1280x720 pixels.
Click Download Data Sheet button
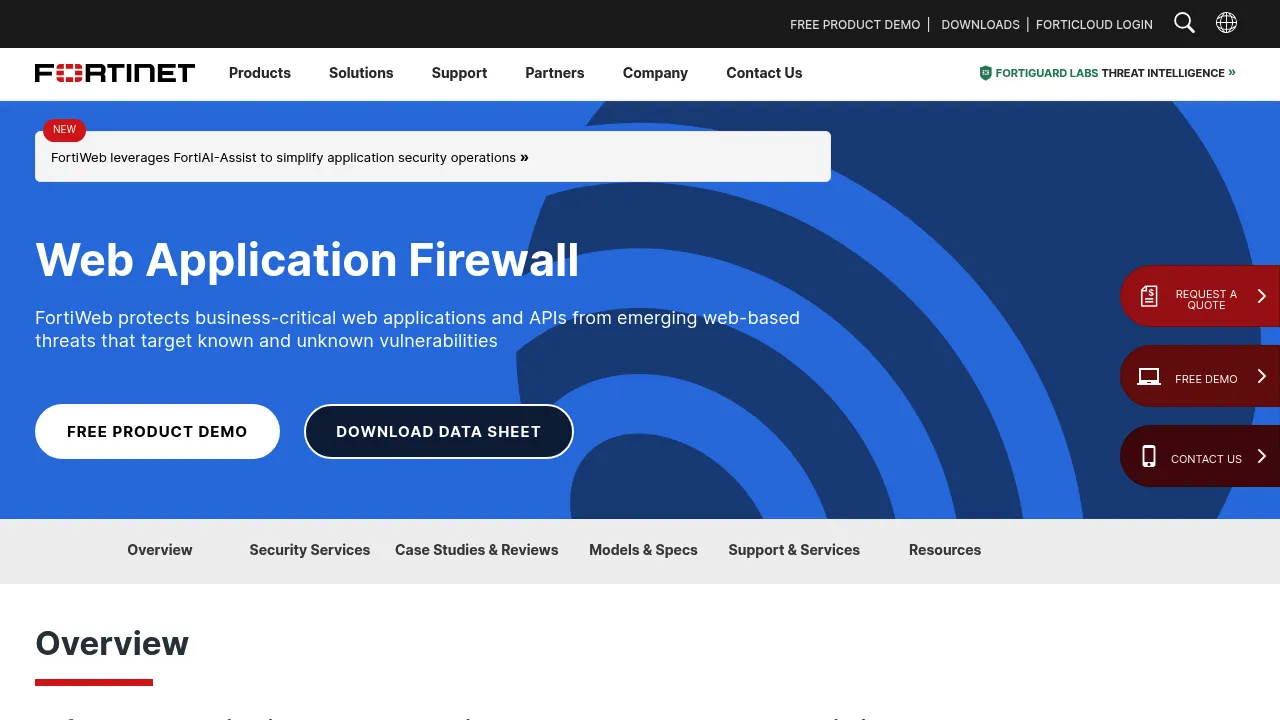tap(439, 432)
